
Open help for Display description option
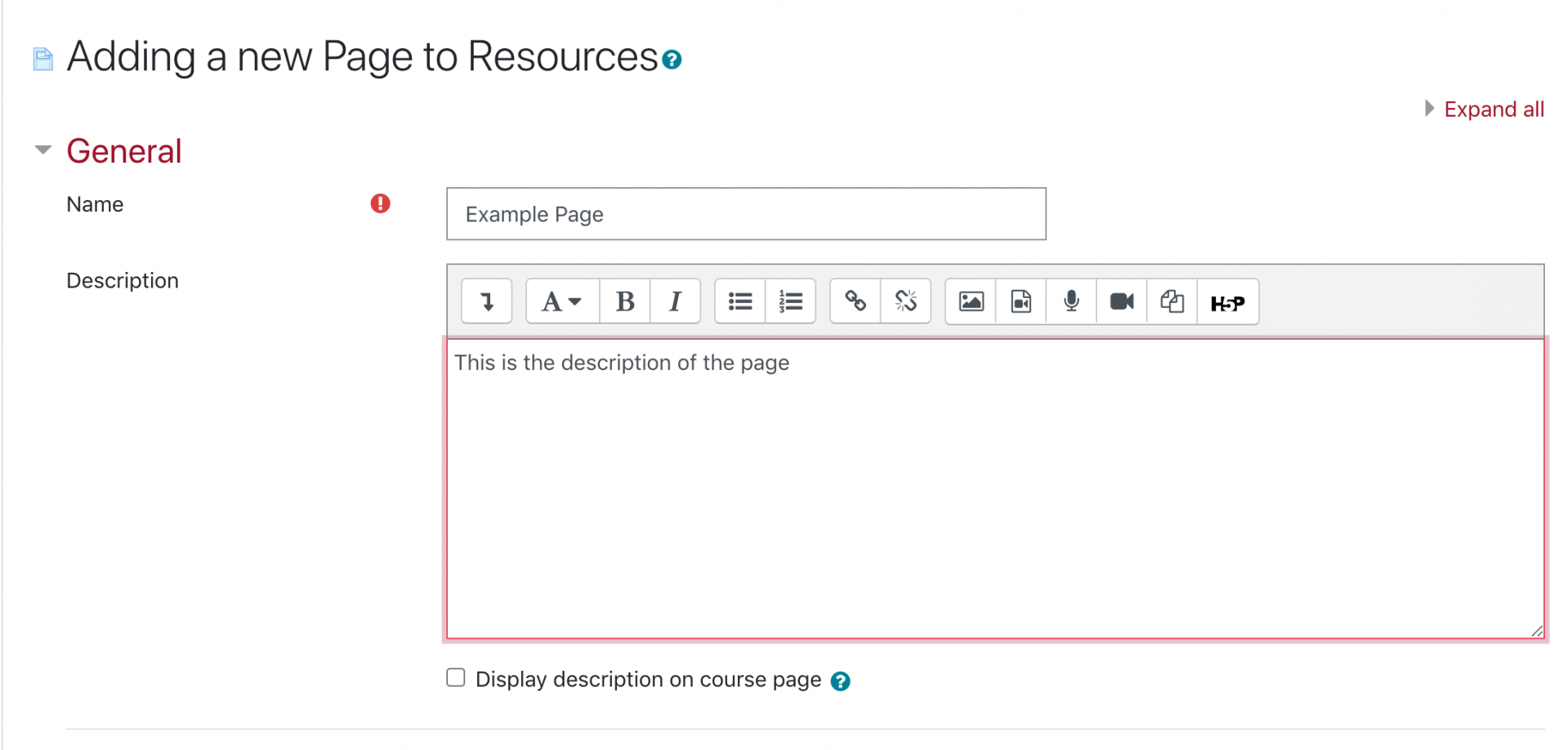click(840, 681)
